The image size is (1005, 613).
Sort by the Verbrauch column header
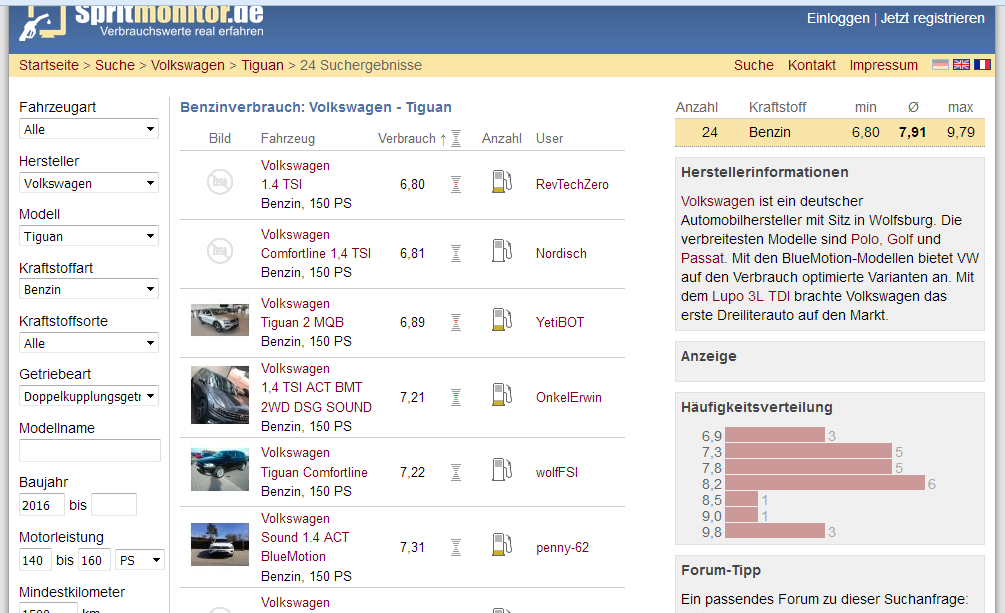point(407,139)
